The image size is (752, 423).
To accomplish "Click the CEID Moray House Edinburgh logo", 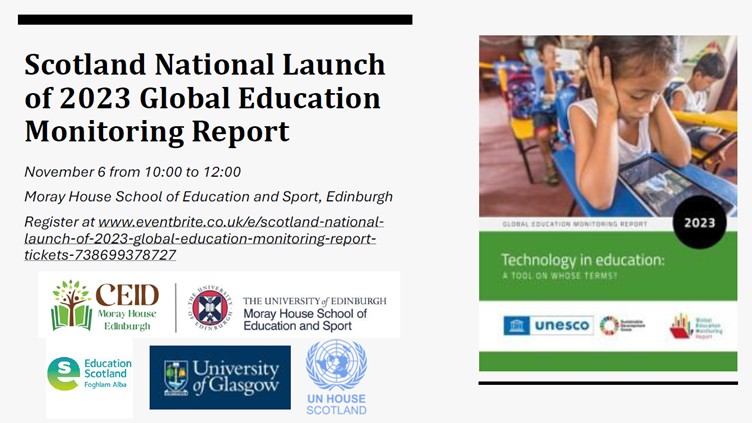I will pyautogui.click(x=105, y=306).
